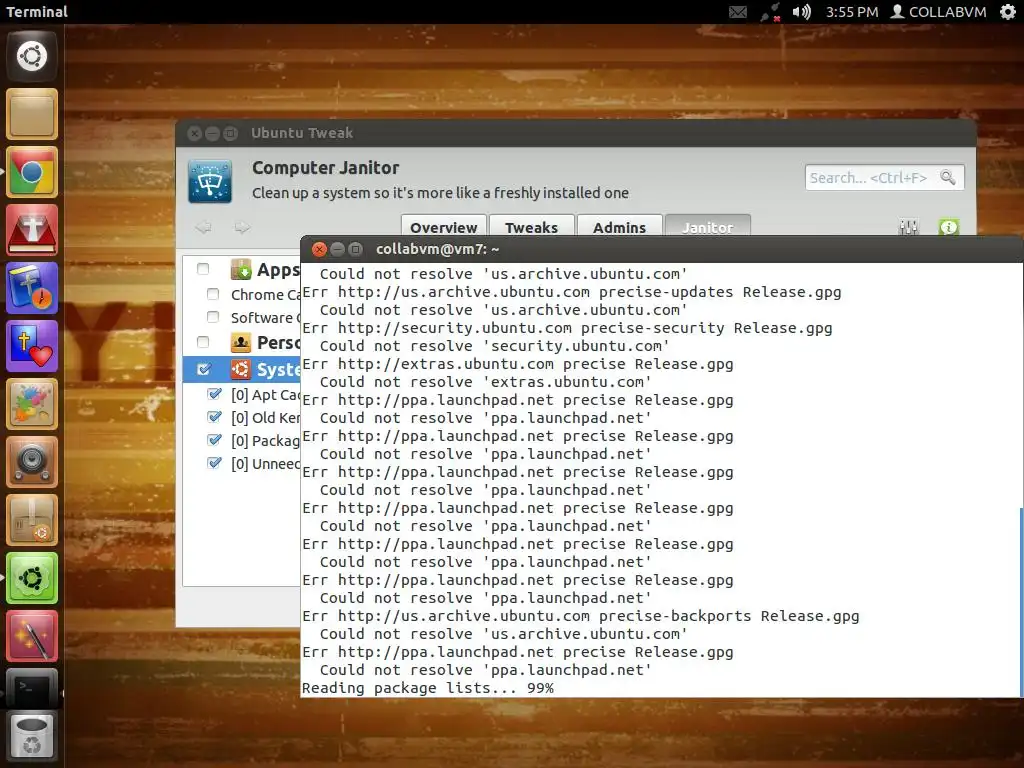Uncheck the Old Kernel checkbox
The width and height of the screenshot is (1024, 768).
click(214, 417)
